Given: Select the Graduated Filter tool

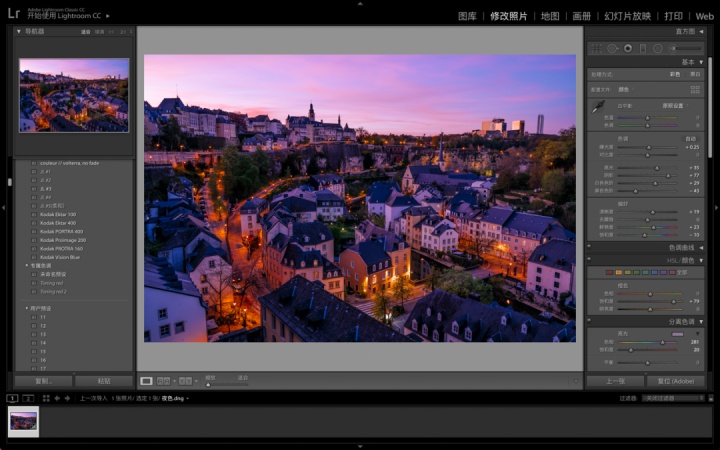Looking at the screenshot, I should pyautogui.click(x=643, y=48).
